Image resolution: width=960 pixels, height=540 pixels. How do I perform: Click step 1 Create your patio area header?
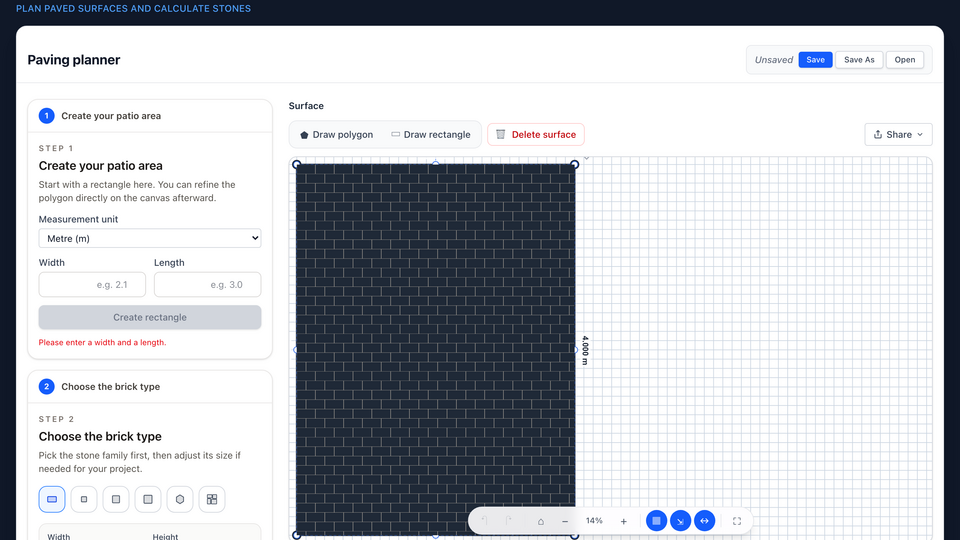tap(150, 116)
